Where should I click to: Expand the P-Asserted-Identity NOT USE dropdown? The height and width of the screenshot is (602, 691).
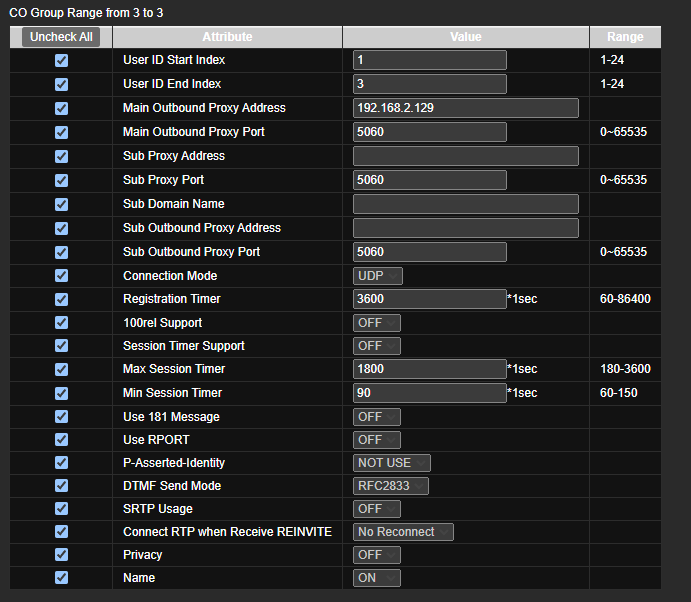click(x=392, y=463)
